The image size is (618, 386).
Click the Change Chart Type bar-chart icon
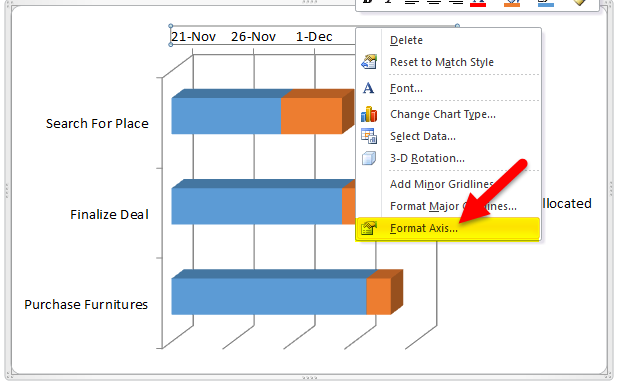[369, 114]
